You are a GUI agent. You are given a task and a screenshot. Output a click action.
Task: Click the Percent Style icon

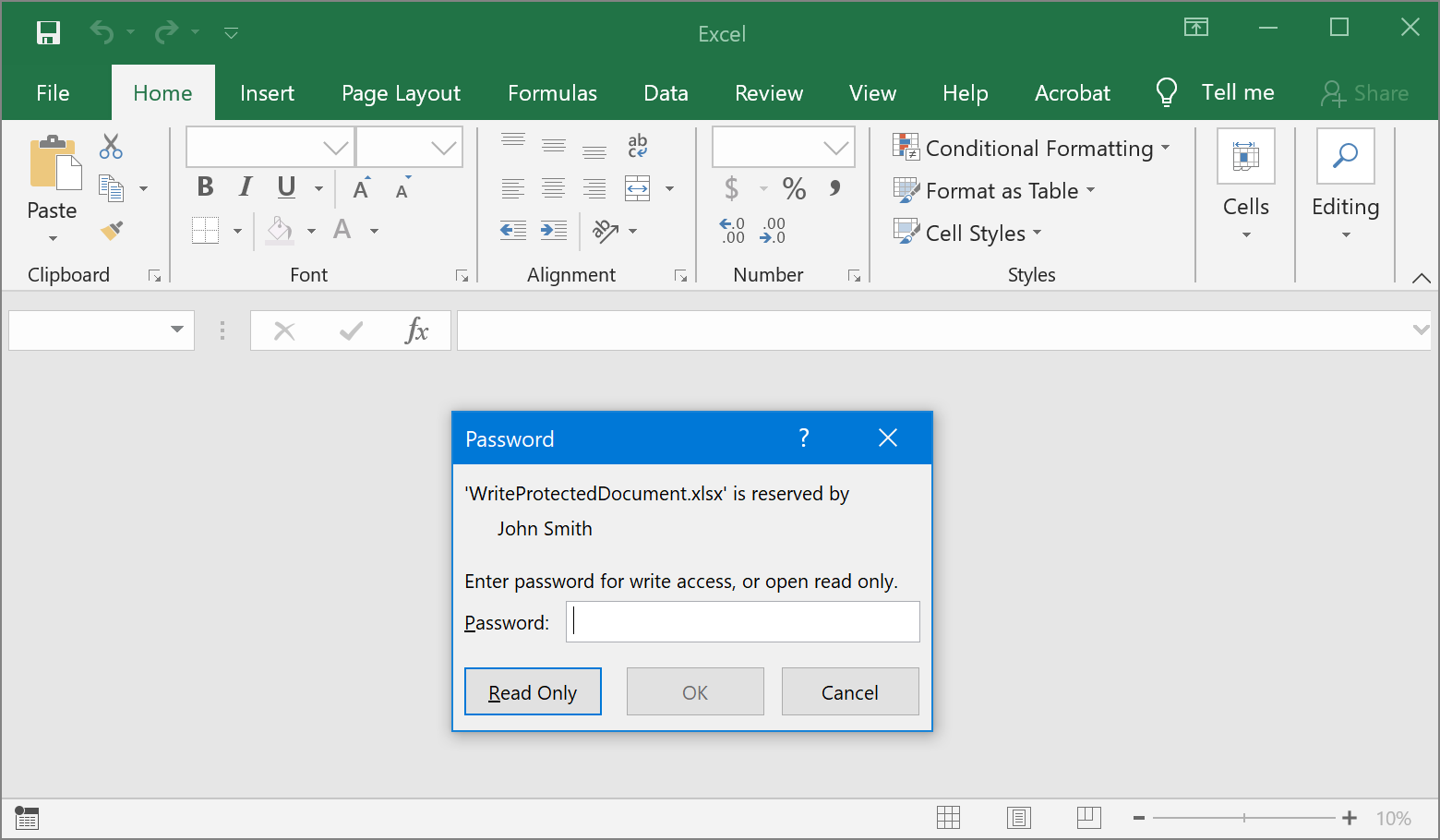click(794, 189)
